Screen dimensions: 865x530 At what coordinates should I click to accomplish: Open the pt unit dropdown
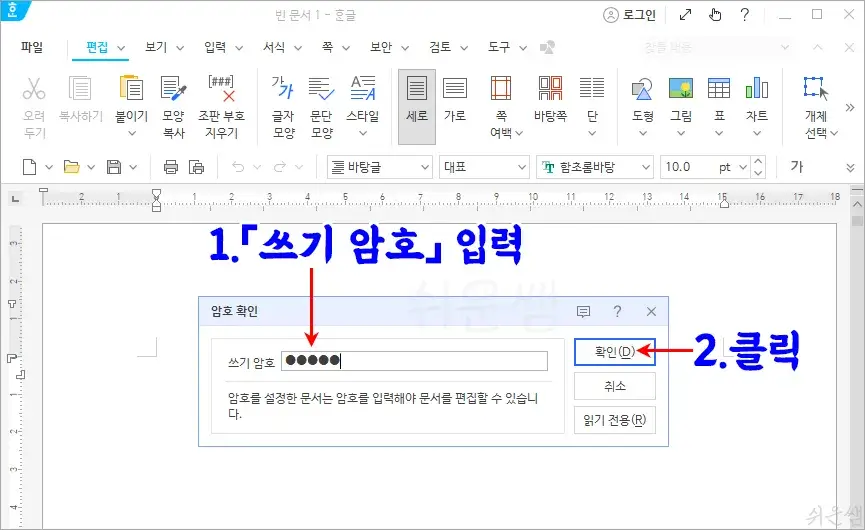click(743, 167)
